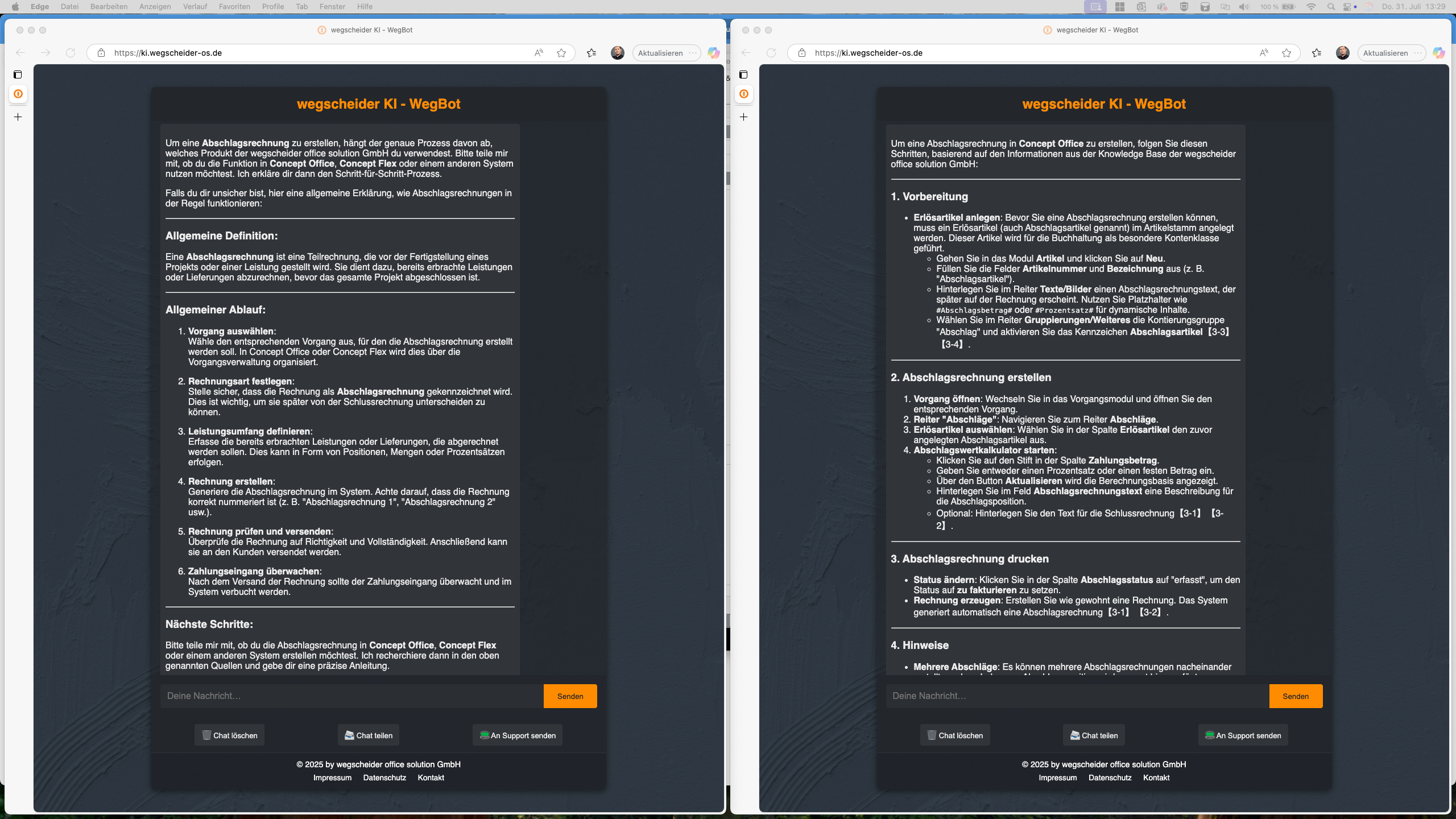Open Kontakt link in left page footer

[x=431, y=777]
